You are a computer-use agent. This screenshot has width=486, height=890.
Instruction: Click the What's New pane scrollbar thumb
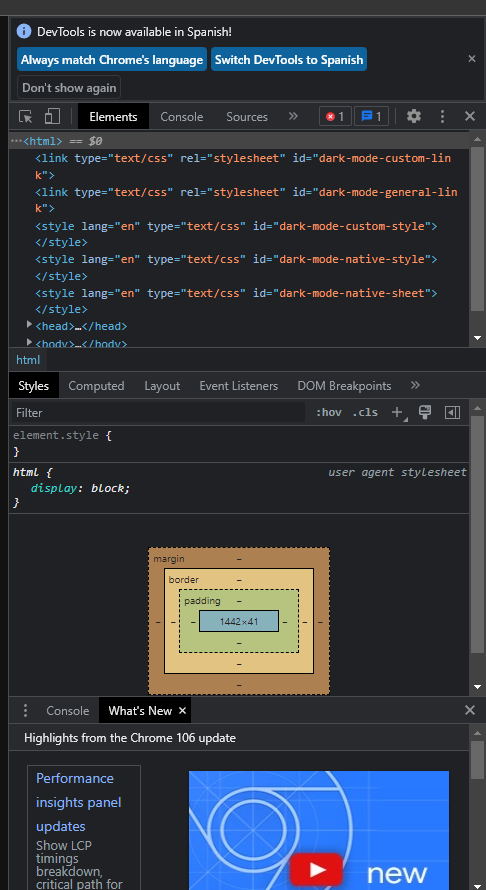coord(477,760)
